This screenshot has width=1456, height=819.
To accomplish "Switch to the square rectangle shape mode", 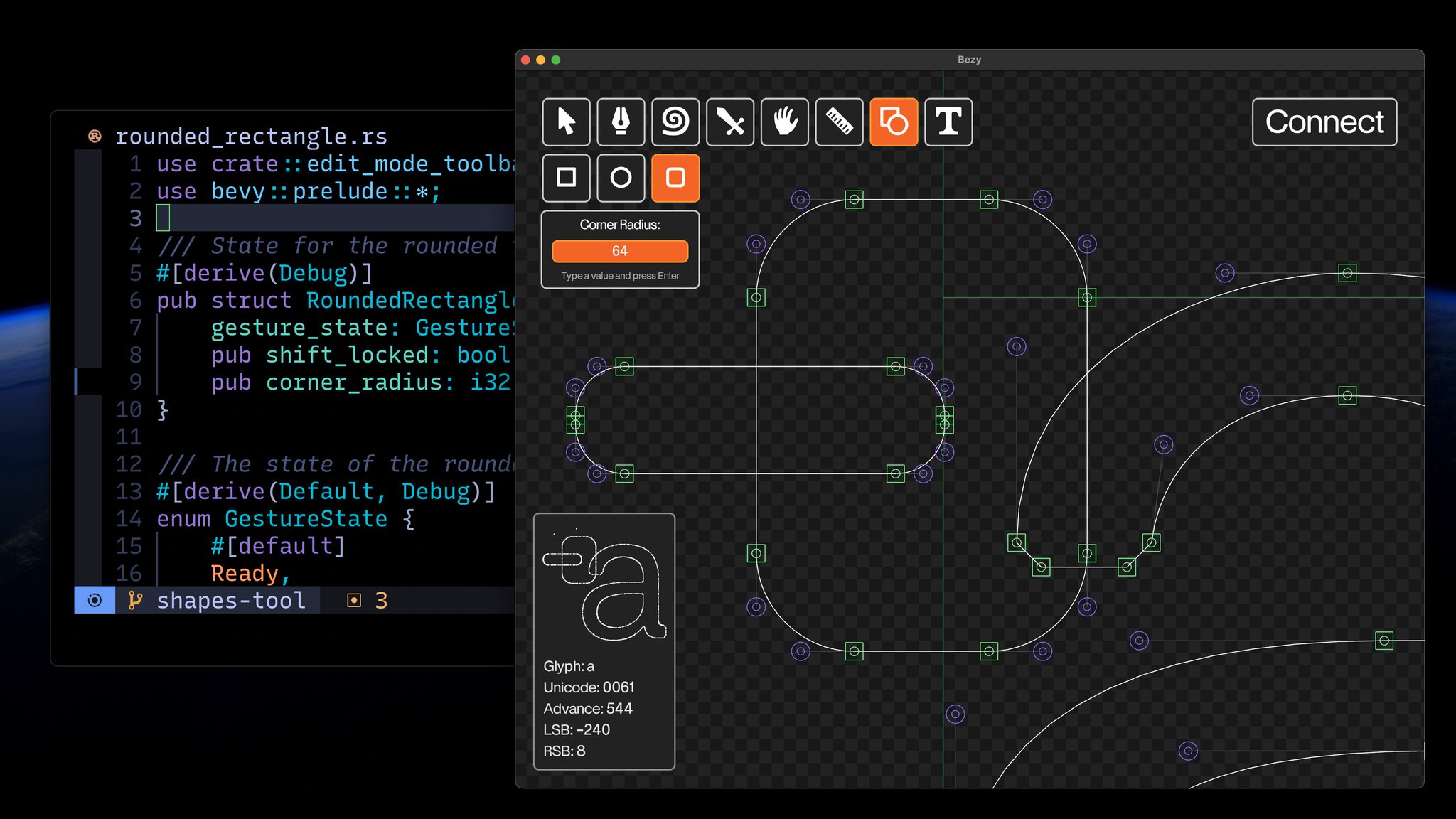I will pyautogui.click(x=566, y=177).
